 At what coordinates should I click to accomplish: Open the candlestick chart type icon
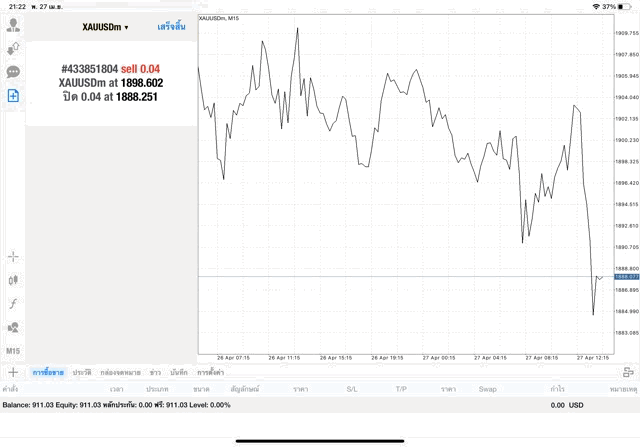pos(13,280)
